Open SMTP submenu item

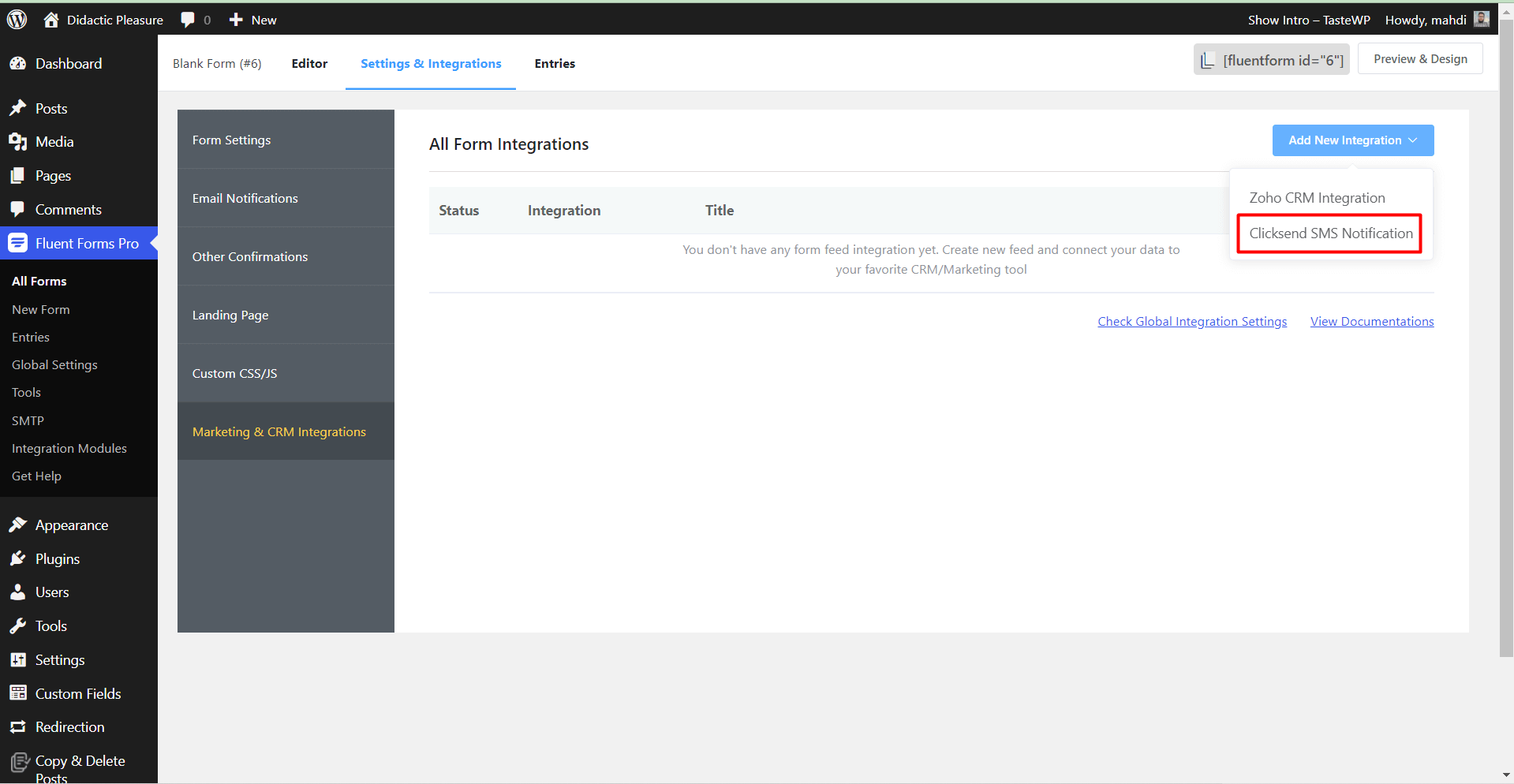click(28, 421)
